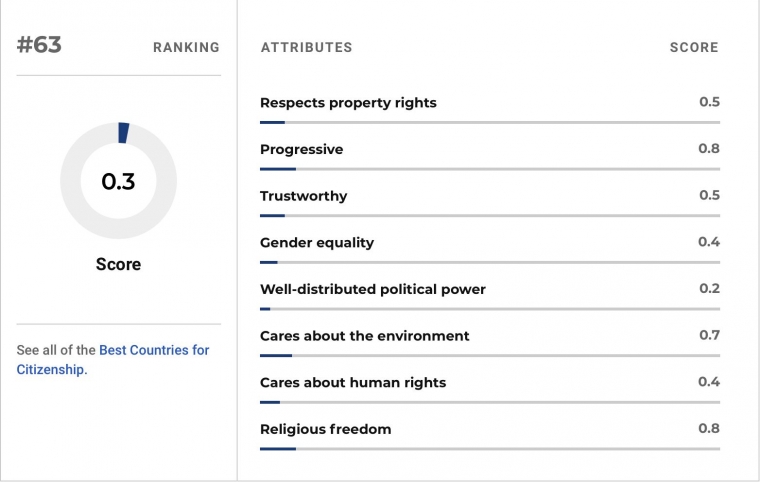Click the 0.2 political power score value

(x=710, y=289)
